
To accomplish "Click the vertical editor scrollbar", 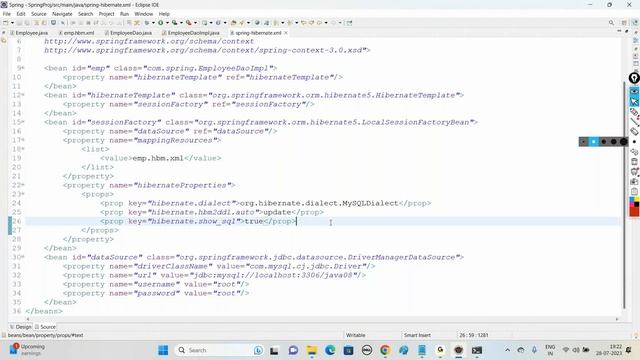I will point(624,195).
